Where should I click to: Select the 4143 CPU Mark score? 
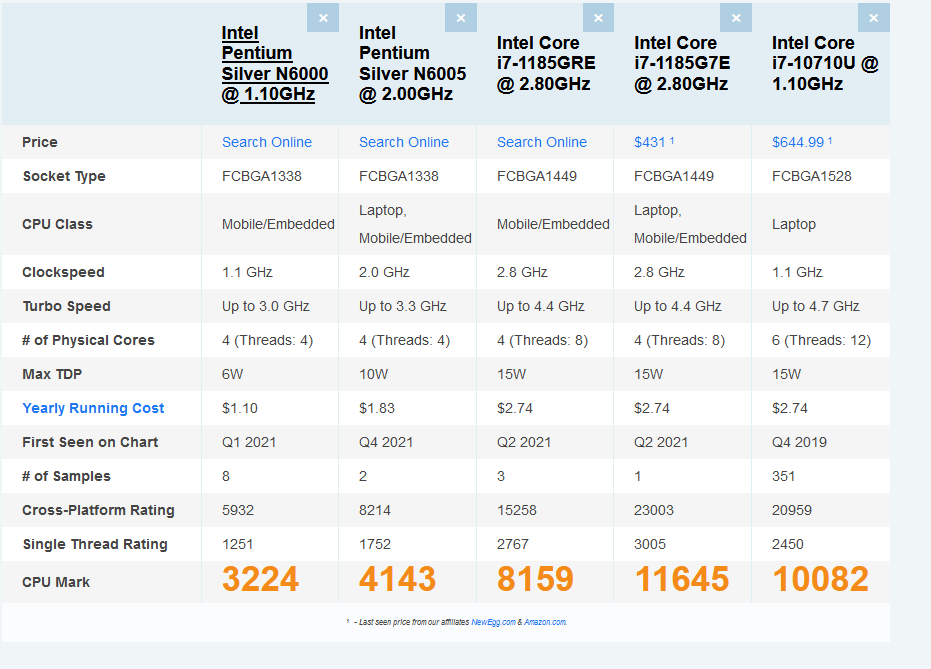[397, 579]
